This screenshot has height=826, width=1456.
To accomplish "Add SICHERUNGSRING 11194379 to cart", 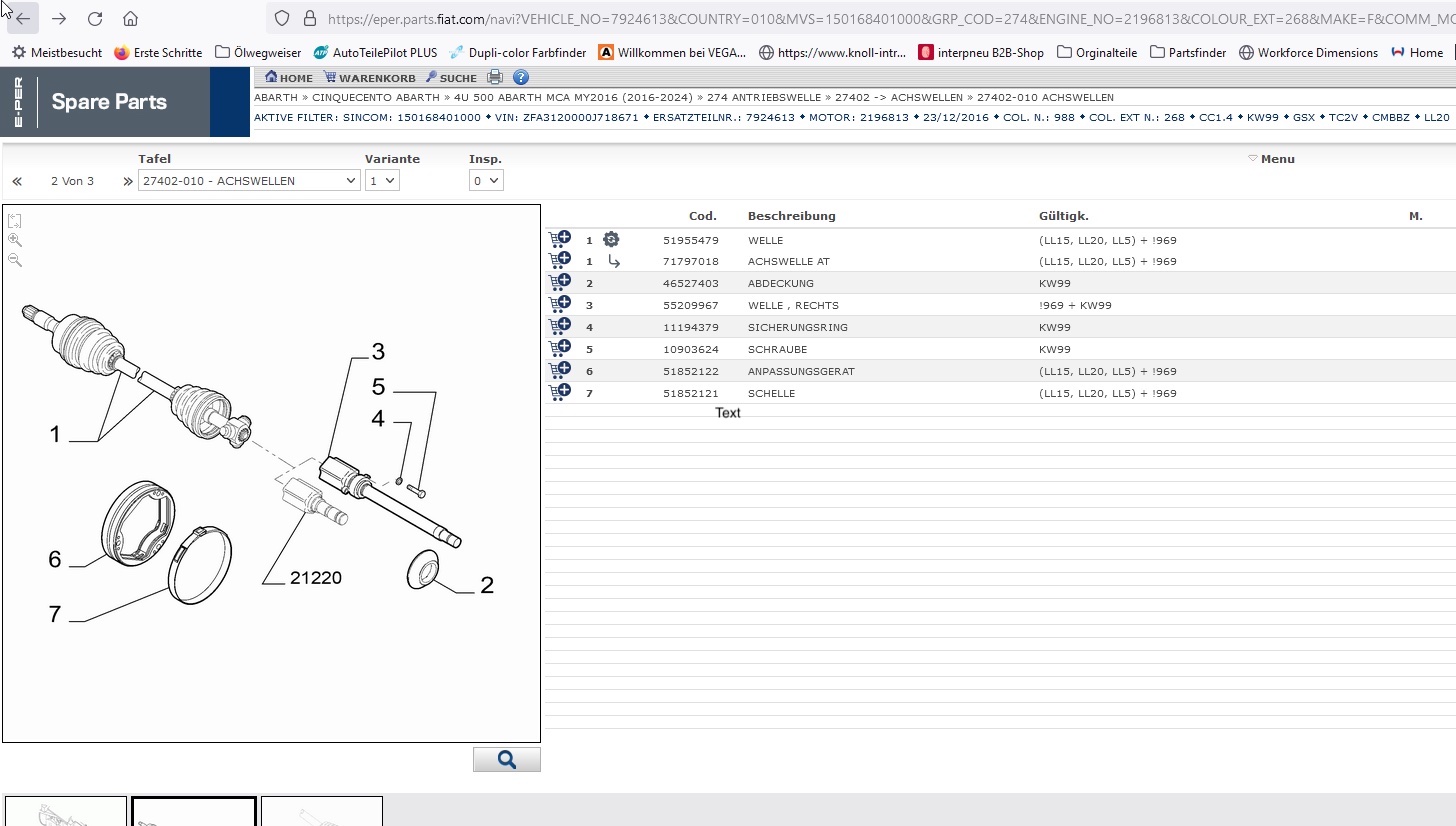I will [x=559, y=327].
